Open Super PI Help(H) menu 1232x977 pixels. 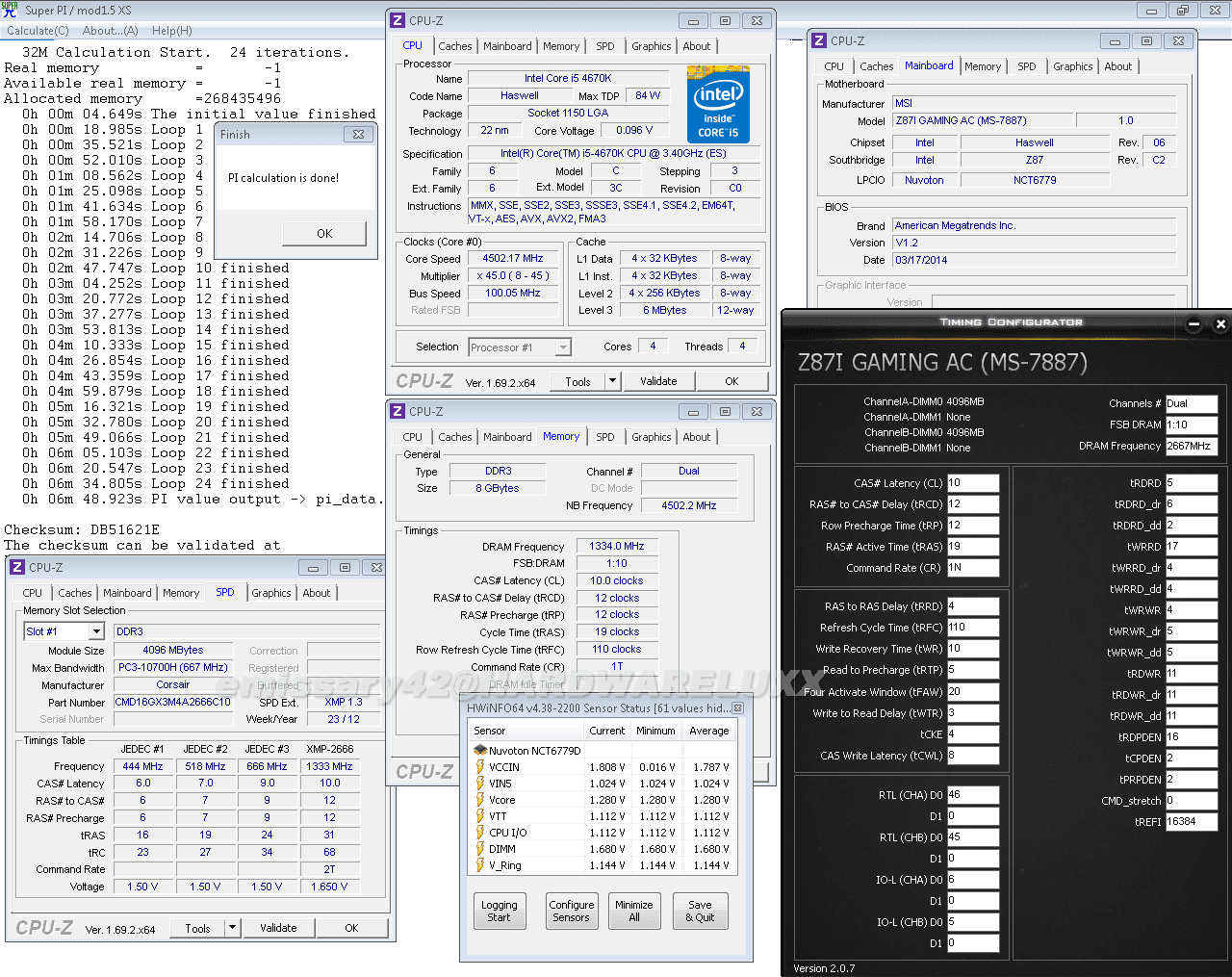point(172,31)
